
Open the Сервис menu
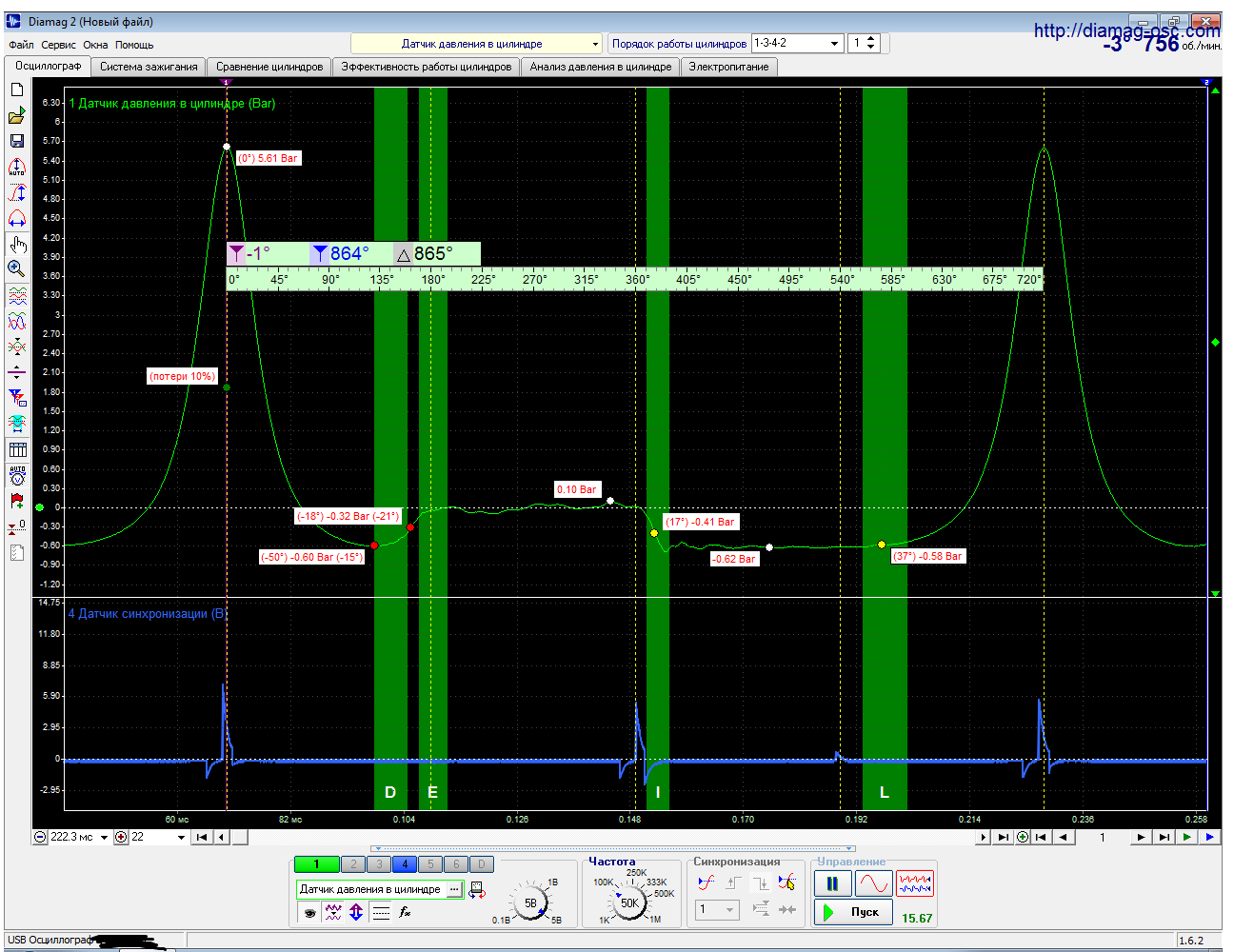pos(59,45)
